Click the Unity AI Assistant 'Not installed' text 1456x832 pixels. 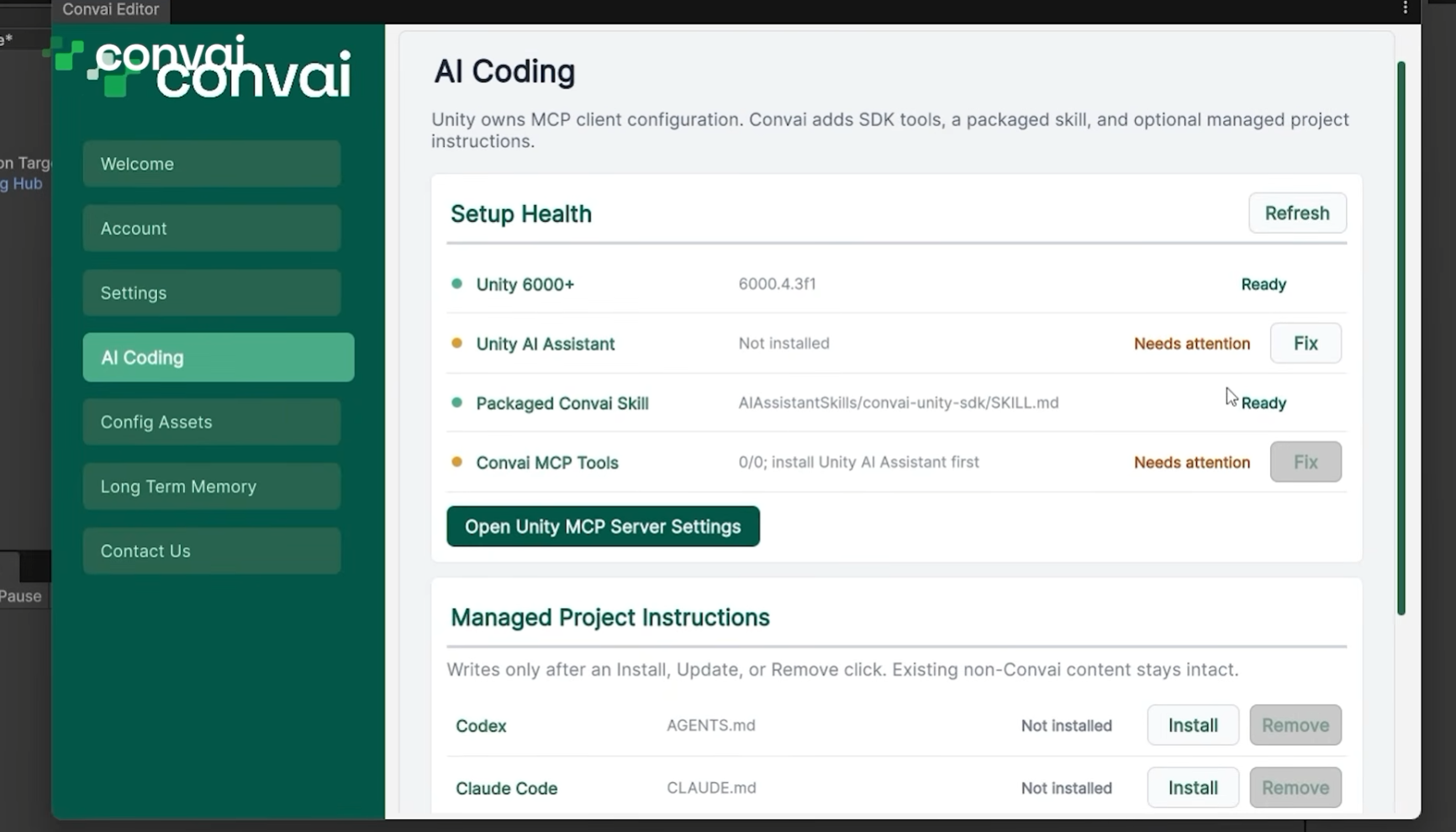tap(783, 343)
